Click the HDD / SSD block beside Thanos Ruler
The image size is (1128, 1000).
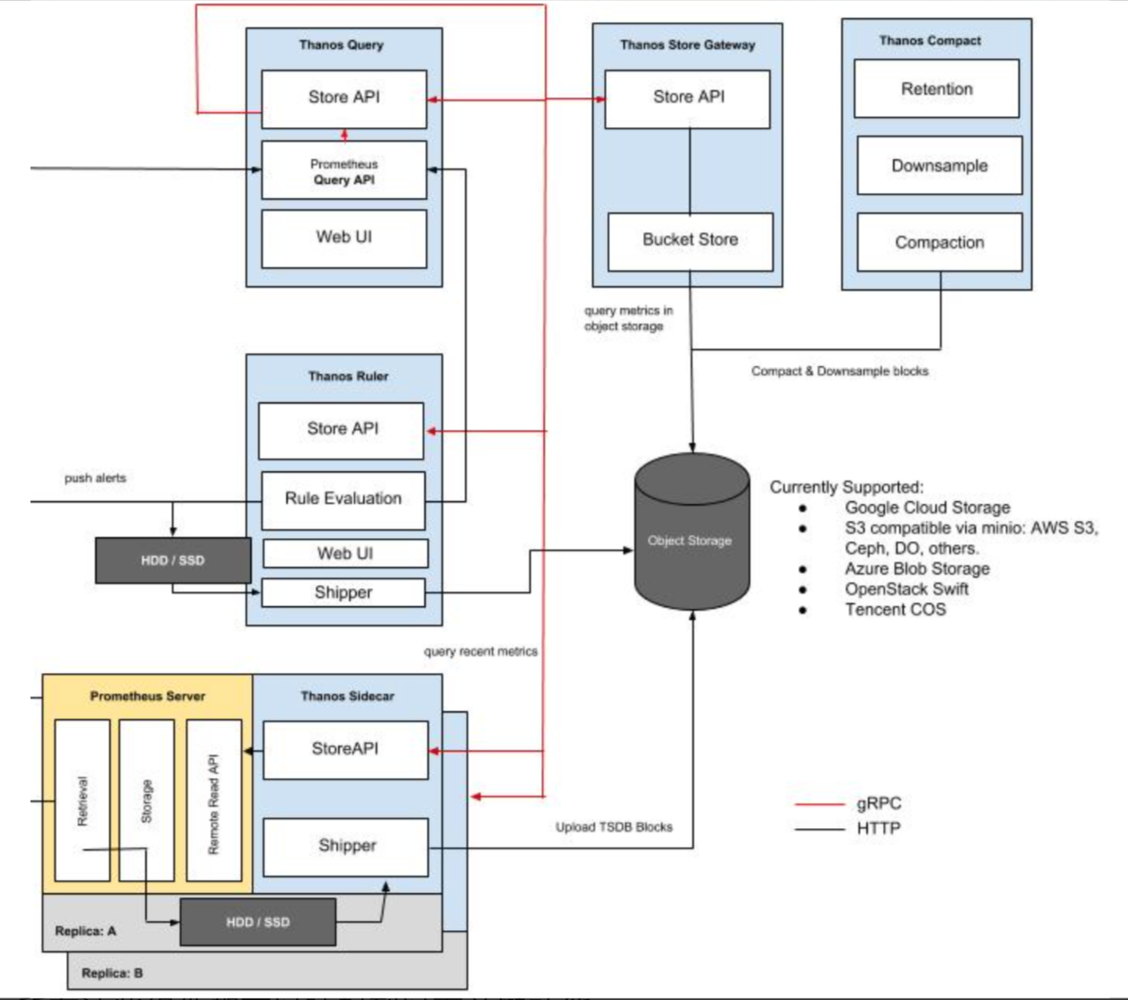point(171,561)
